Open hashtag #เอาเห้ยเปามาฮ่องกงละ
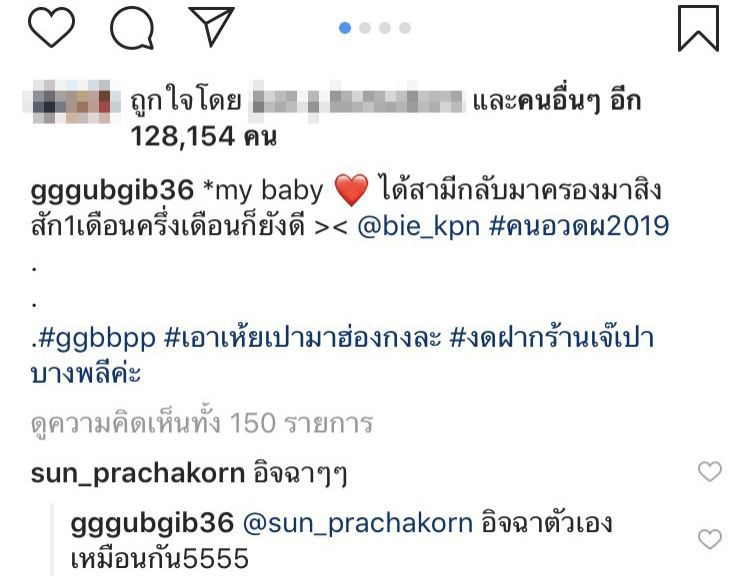The width and height of the screenshot is (750, 576). [x=302, y=338]
